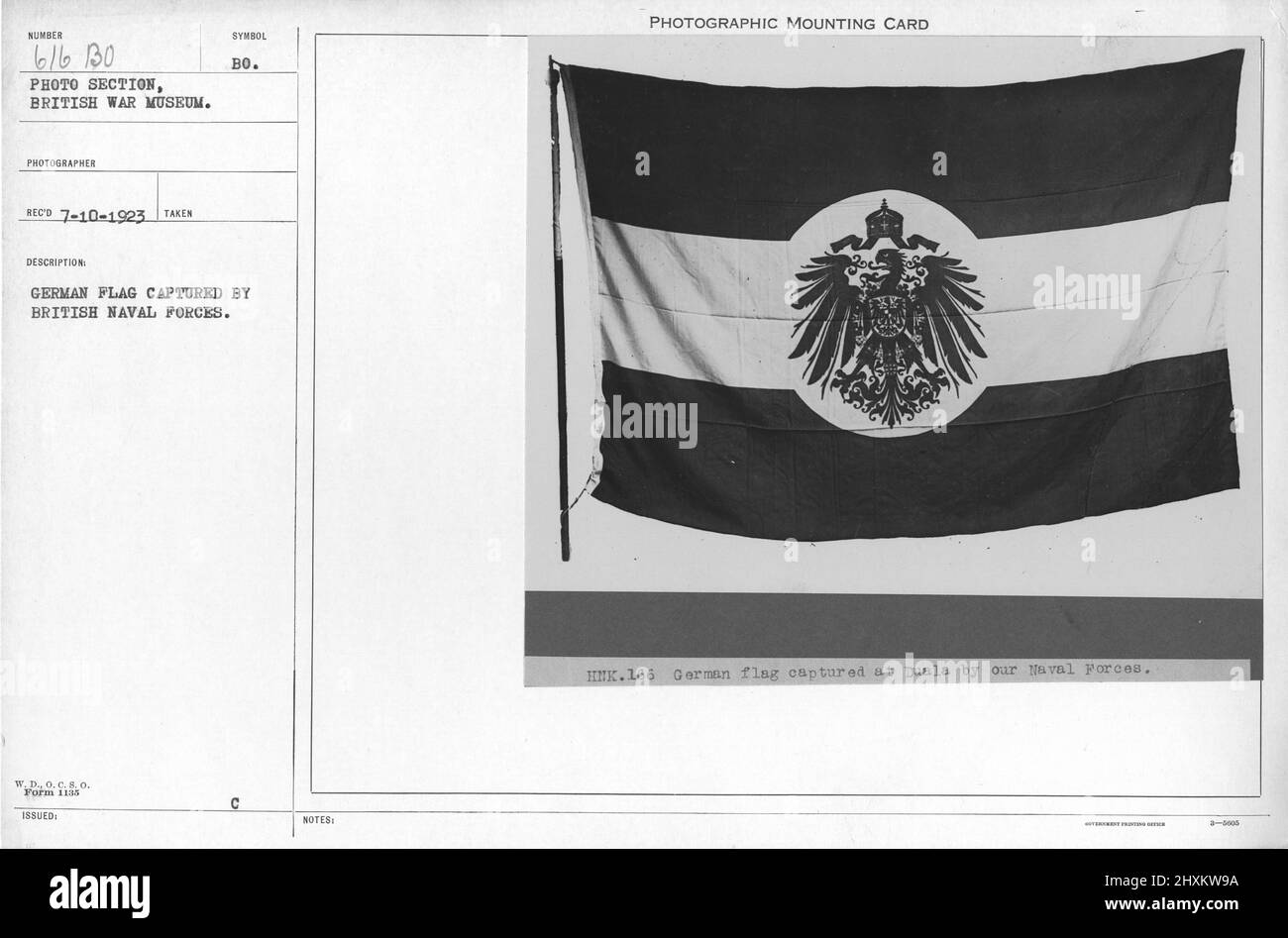Click the 'DESCRIPTION:' label

(56, 264)
